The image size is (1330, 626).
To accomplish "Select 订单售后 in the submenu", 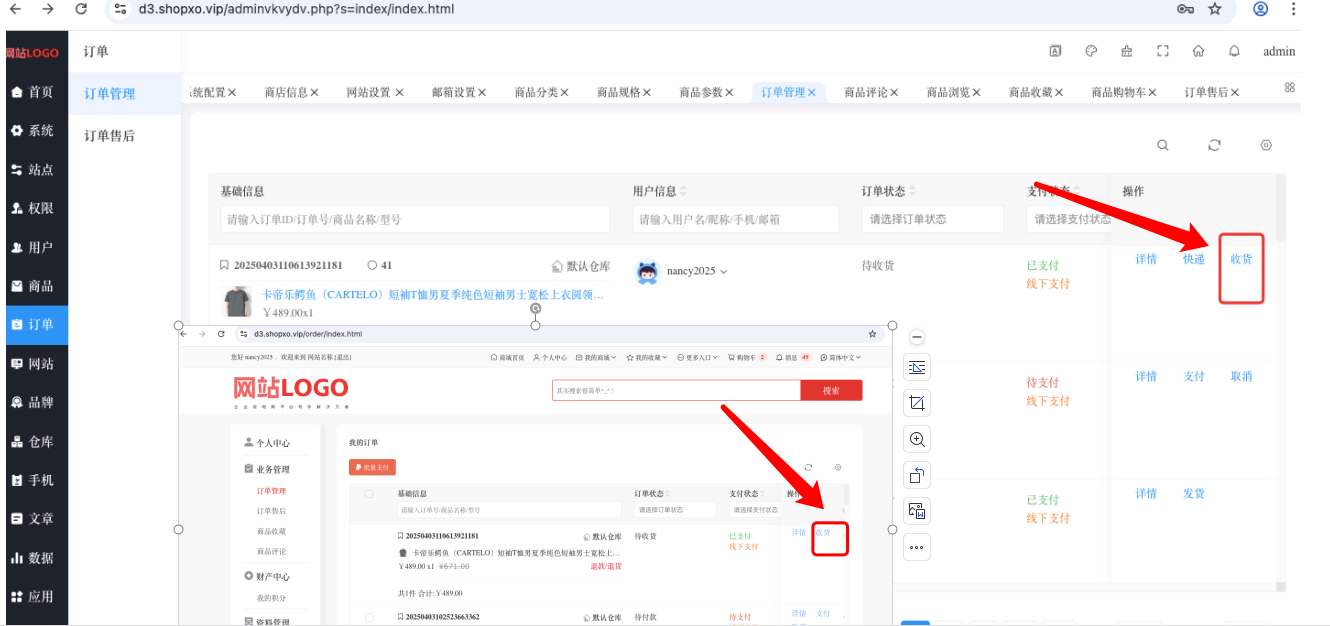I will tap(109, 136).
